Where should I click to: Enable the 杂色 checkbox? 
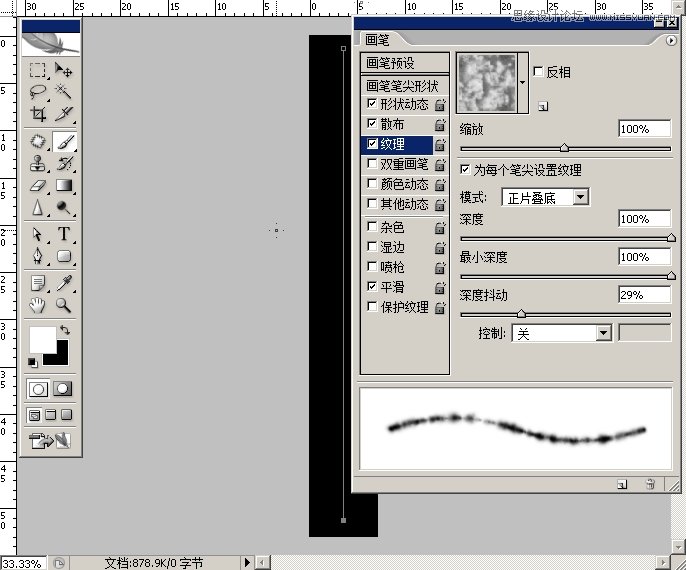[x=372, y=226]
